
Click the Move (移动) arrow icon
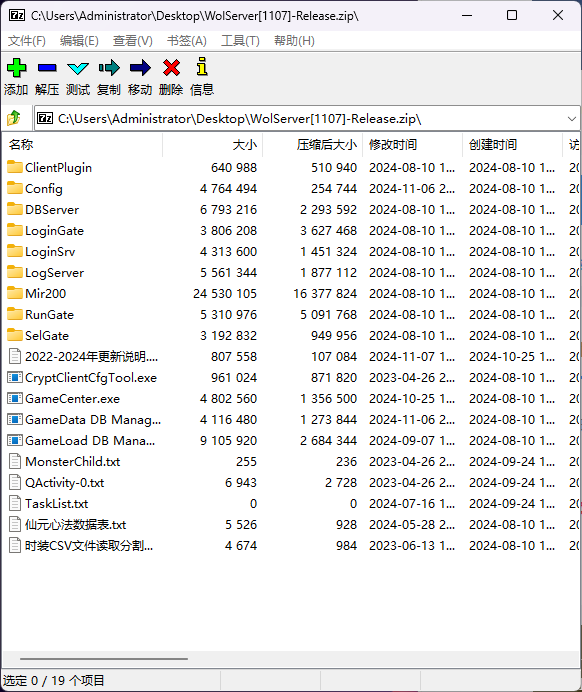click(x=140, y=68)
